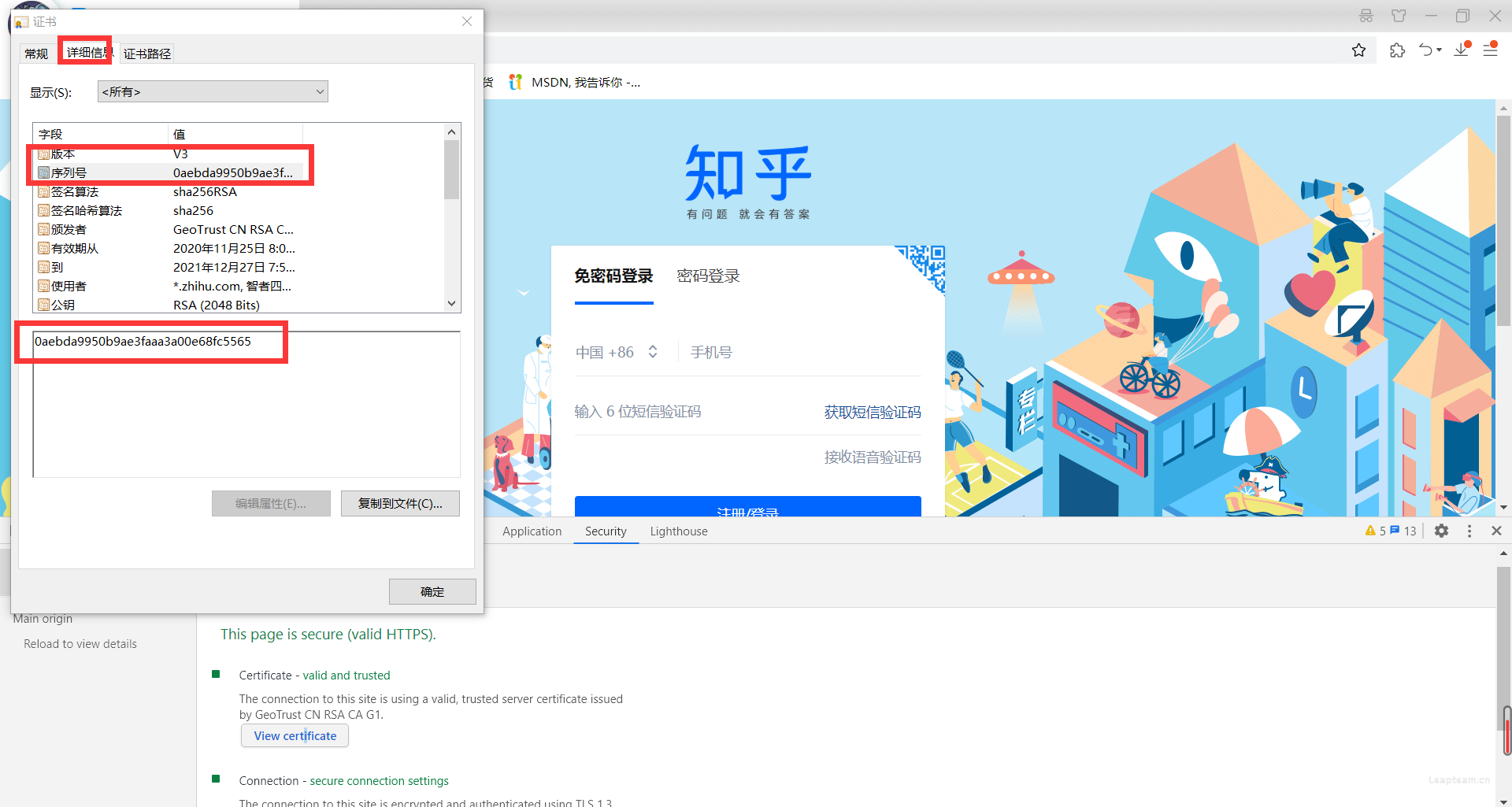
Task: Open the browser main menu icon
Action: (1490, 49)
